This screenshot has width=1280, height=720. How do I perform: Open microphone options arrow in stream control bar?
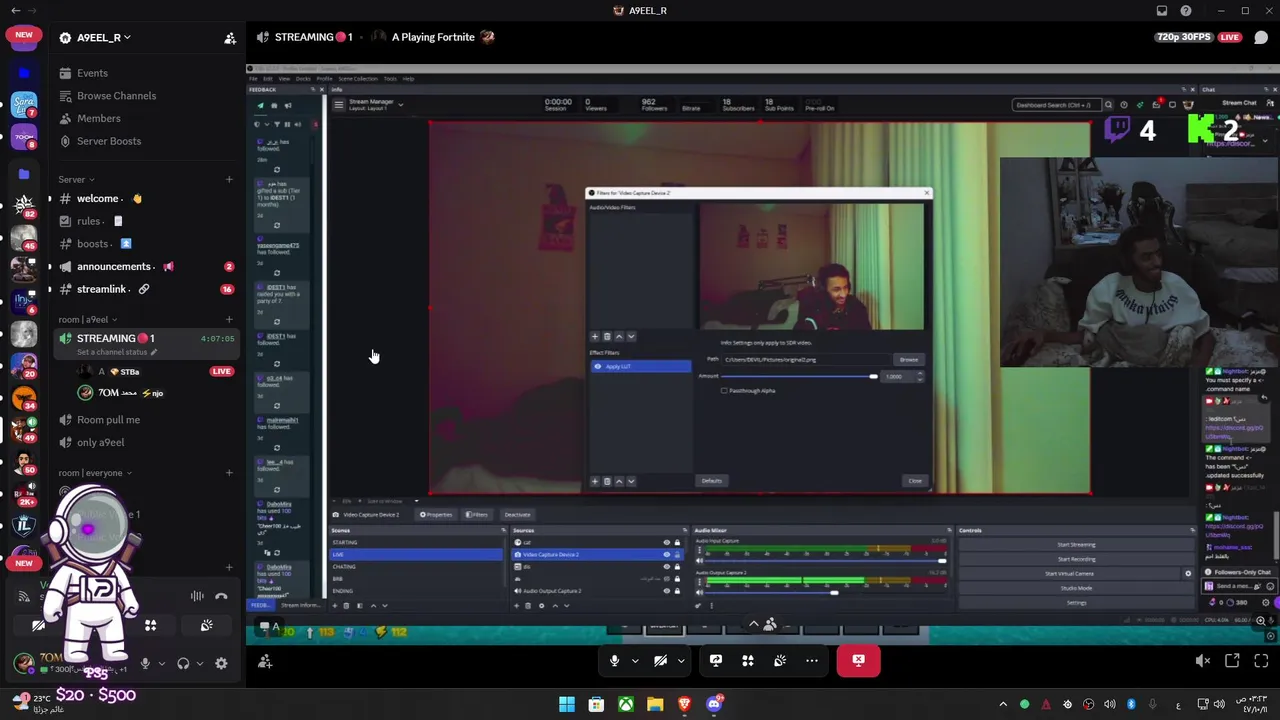(x=634, y=661)
